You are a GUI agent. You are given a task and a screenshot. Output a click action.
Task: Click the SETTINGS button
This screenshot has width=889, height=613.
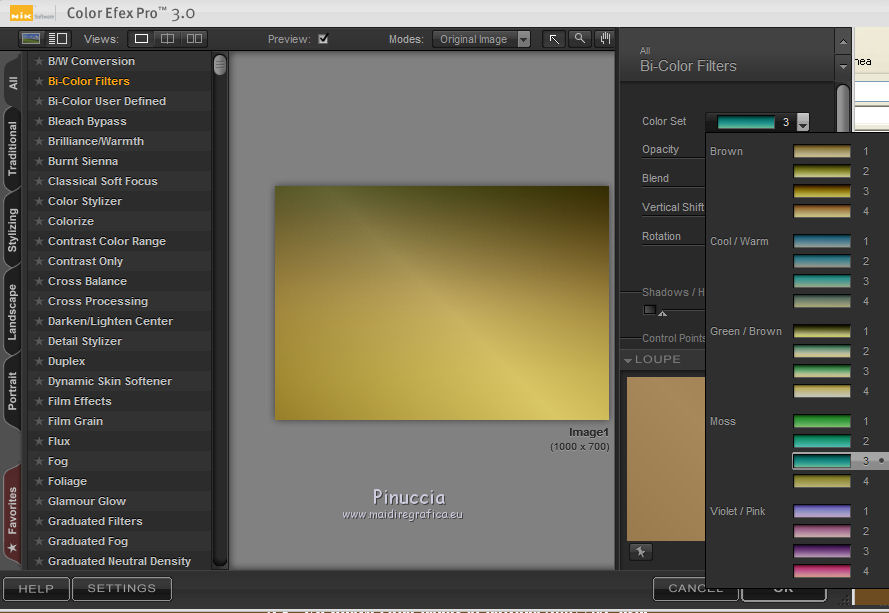[x=121, y=589]
